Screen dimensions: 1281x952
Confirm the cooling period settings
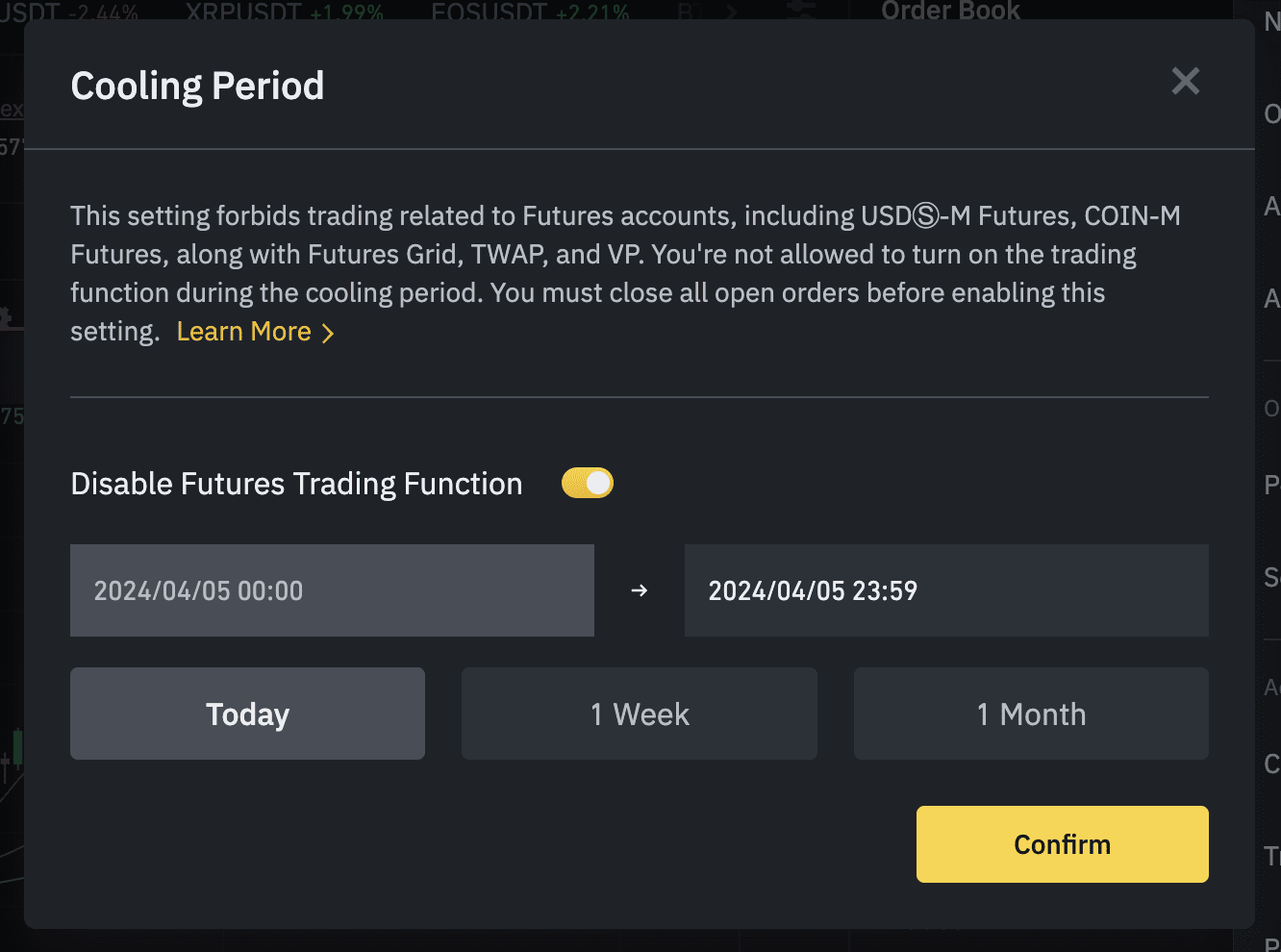click(1062, 843)
